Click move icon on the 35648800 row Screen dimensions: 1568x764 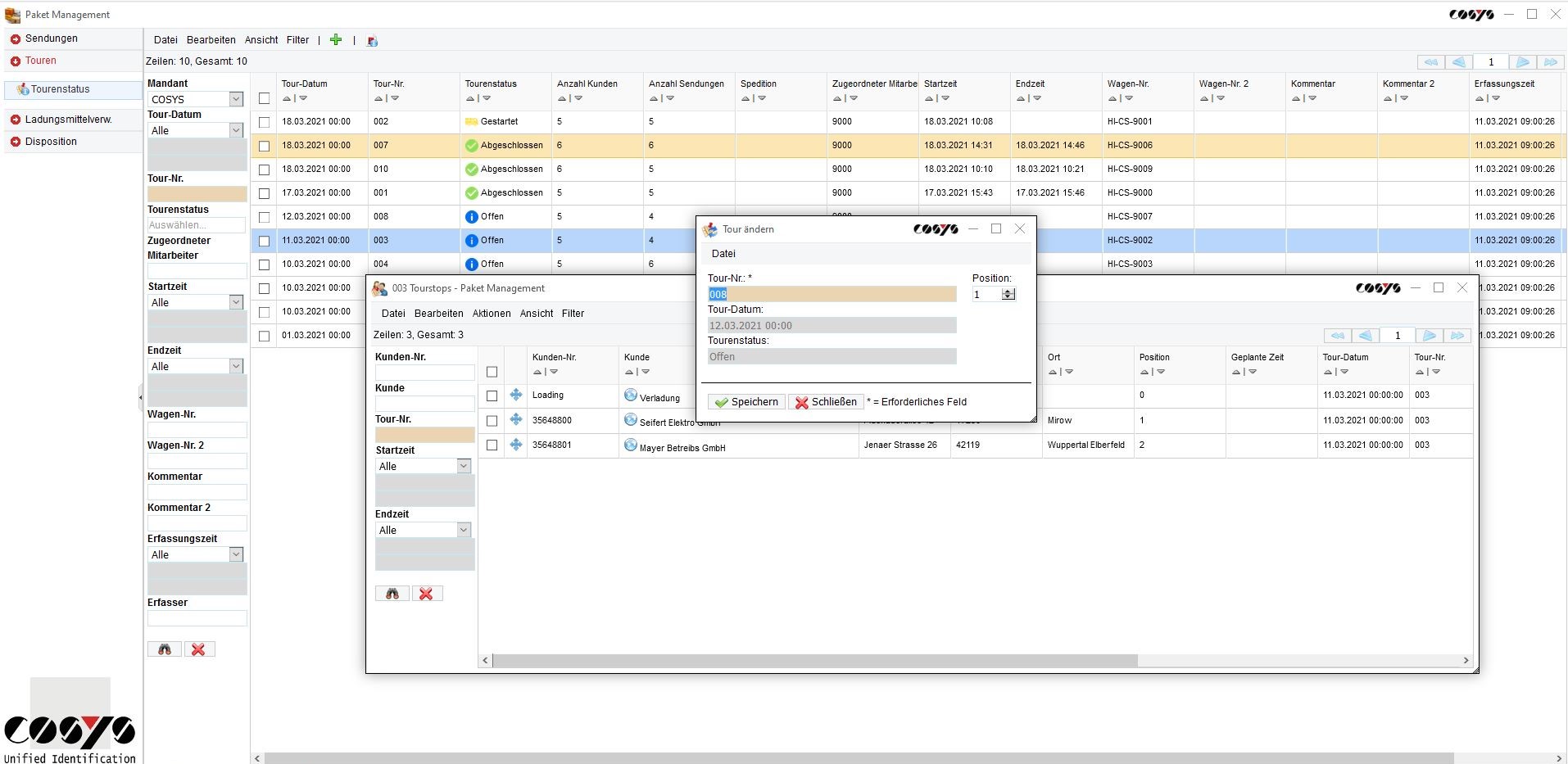516,419
